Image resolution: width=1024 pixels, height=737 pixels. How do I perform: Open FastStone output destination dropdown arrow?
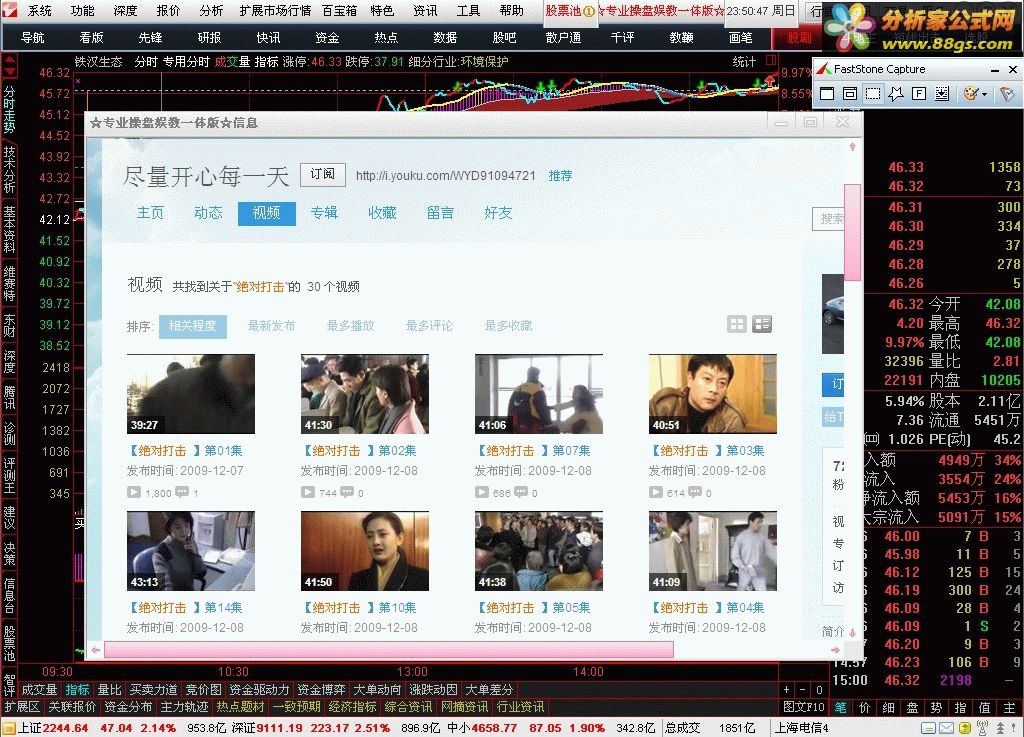click(x=984, y=94)
